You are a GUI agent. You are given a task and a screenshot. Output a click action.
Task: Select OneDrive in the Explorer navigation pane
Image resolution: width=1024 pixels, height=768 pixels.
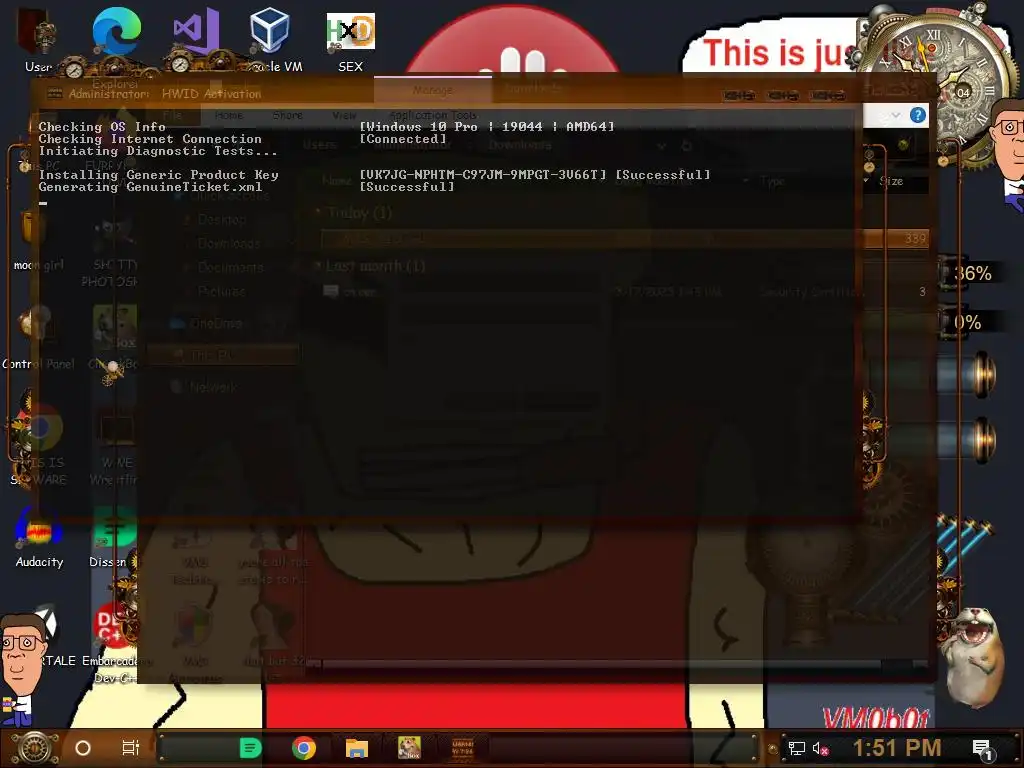pos(216,323)
